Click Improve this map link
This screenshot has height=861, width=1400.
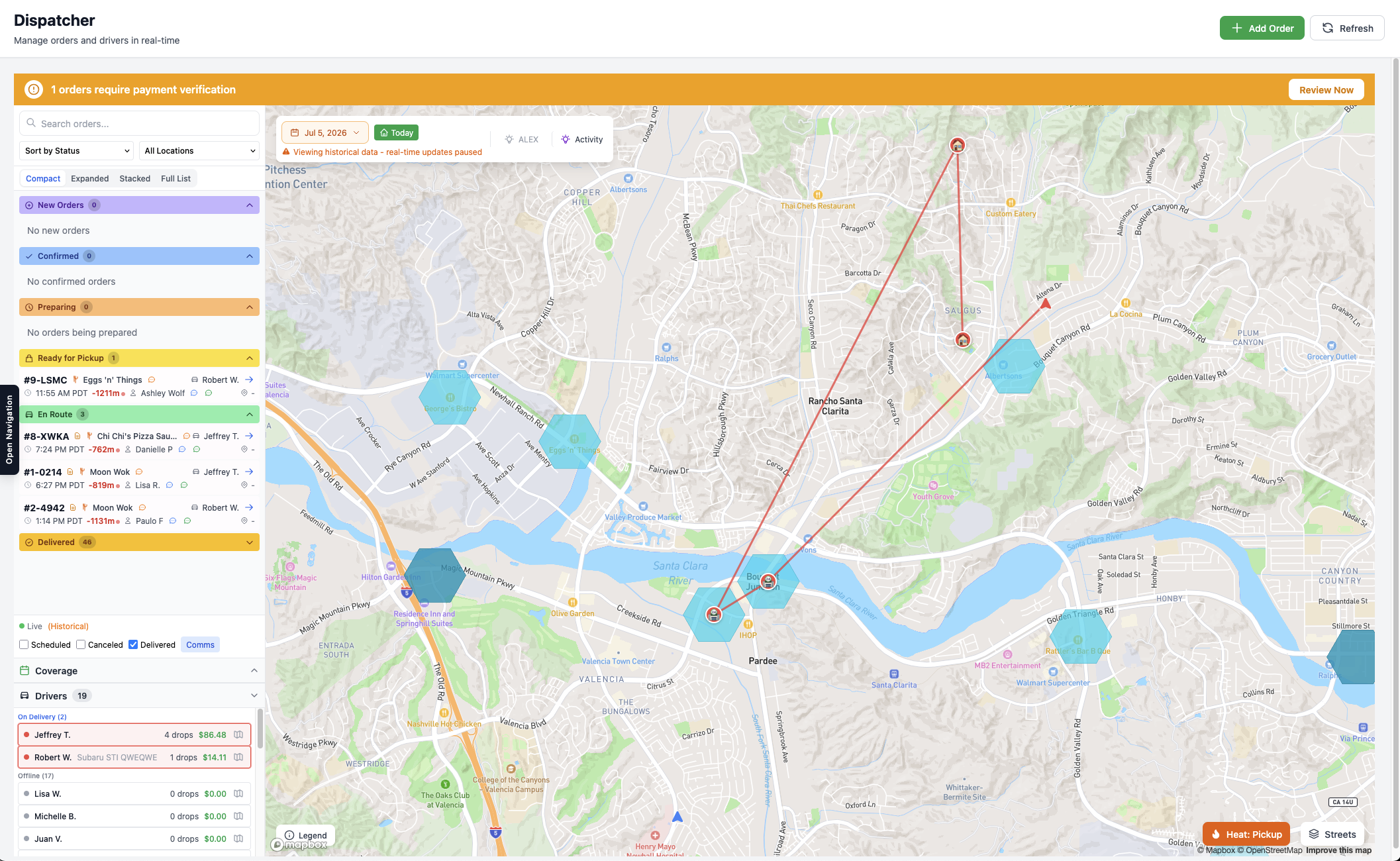pyautogui.click(x=1338, y=850)
